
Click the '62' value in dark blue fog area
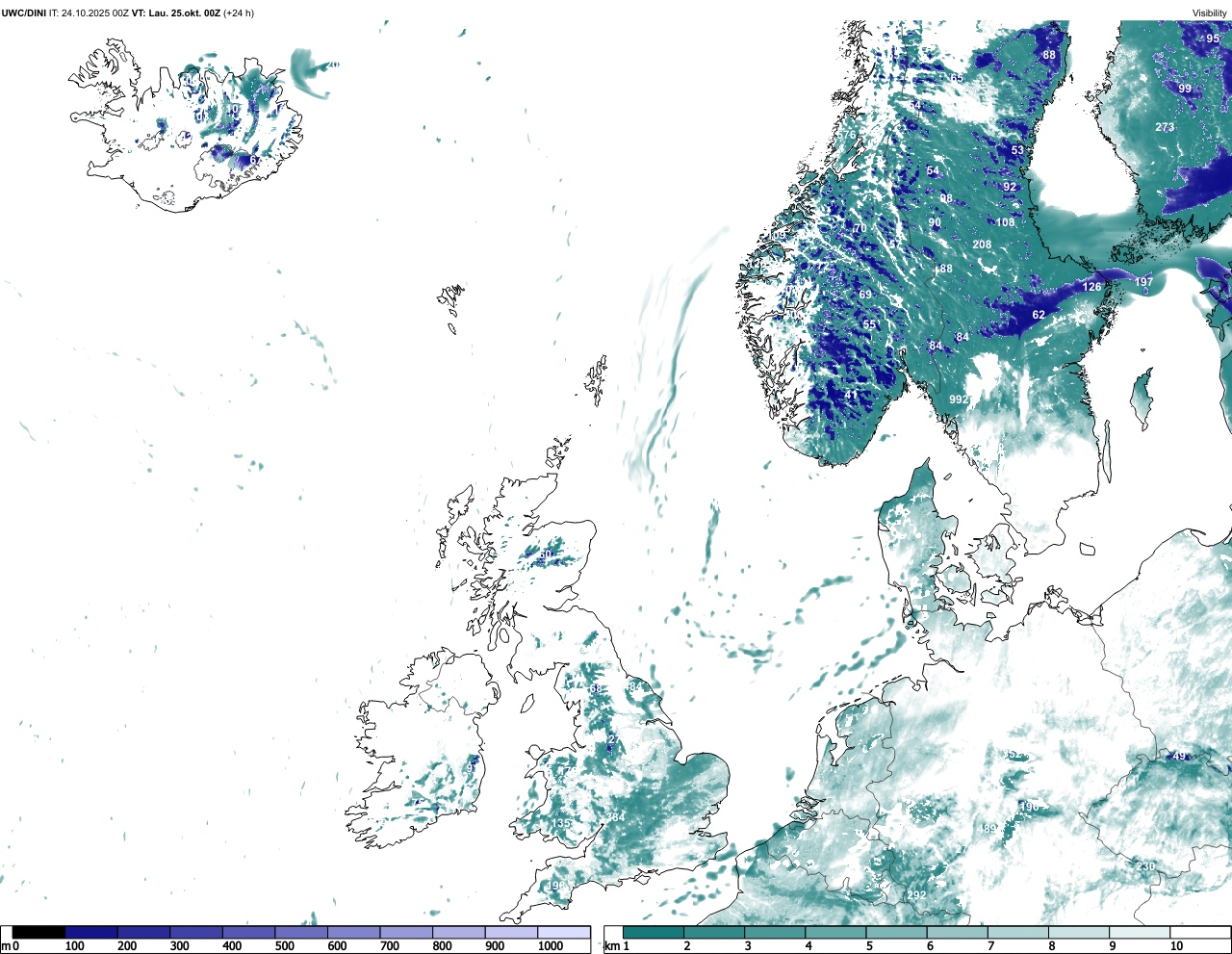coord(1039,315)
